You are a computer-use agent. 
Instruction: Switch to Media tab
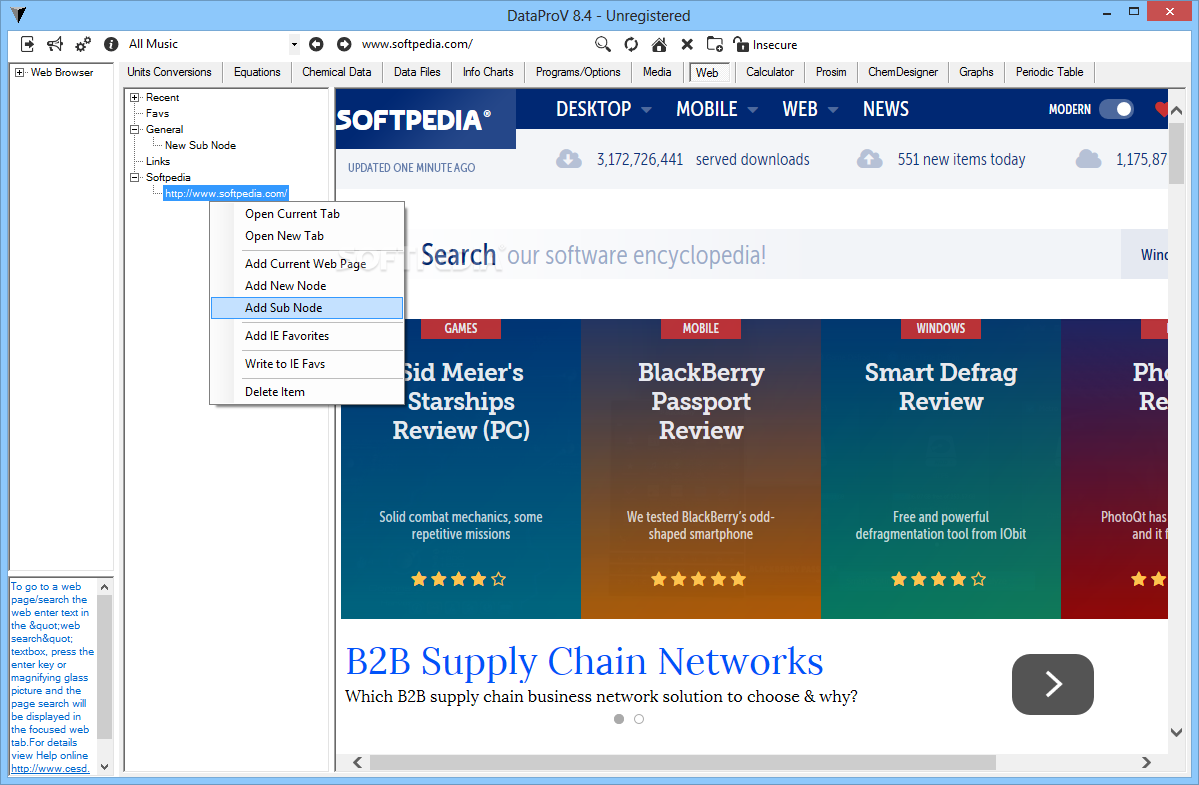657,72
